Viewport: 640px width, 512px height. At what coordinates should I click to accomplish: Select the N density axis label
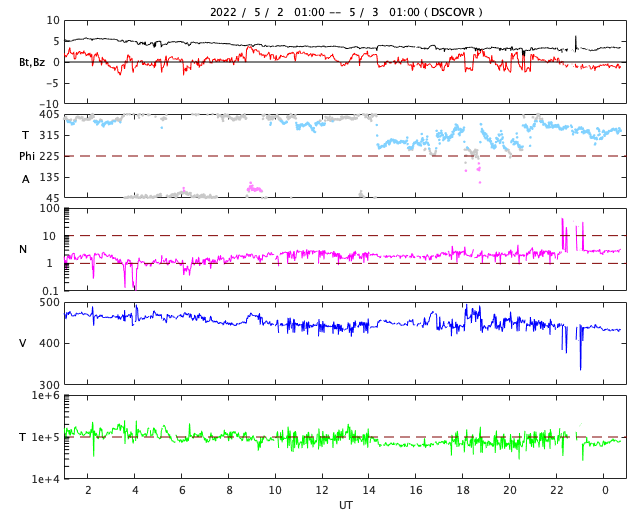point(23,249)
